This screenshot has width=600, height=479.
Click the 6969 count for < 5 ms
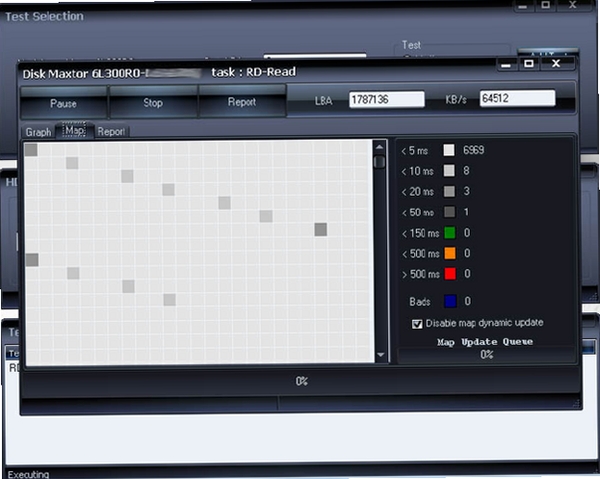tap(473, 150)
